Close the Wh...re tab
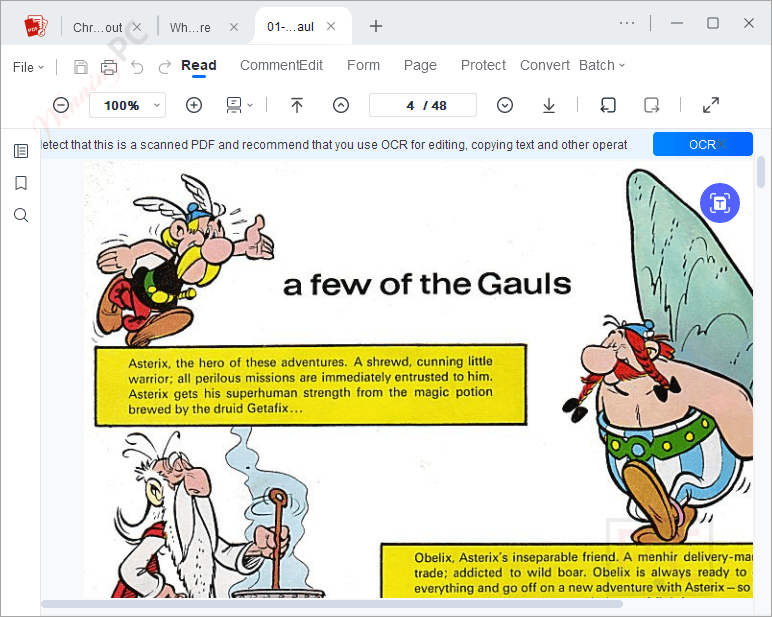772x617 pixels. pos(234,27)
